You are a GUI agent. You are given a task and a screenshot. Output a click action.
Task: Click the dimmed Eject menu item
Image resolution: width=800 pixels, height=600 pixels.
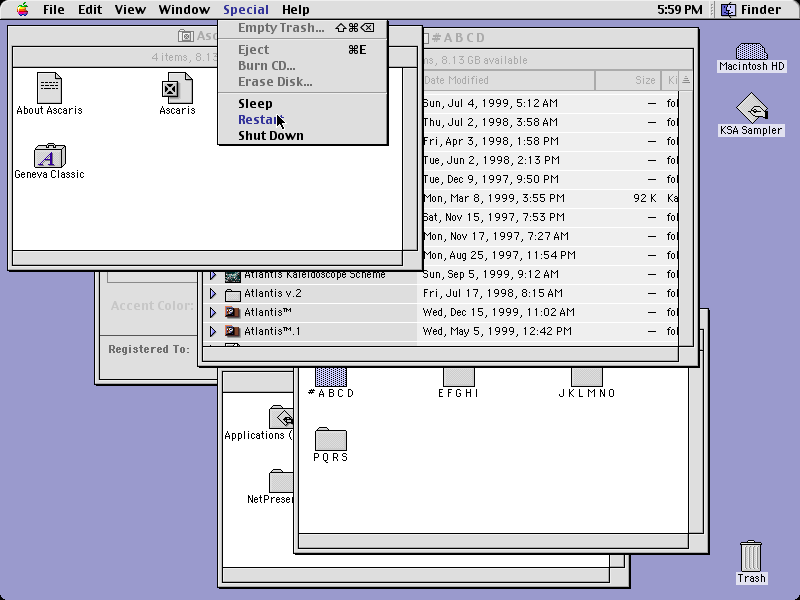pos(303,49)
